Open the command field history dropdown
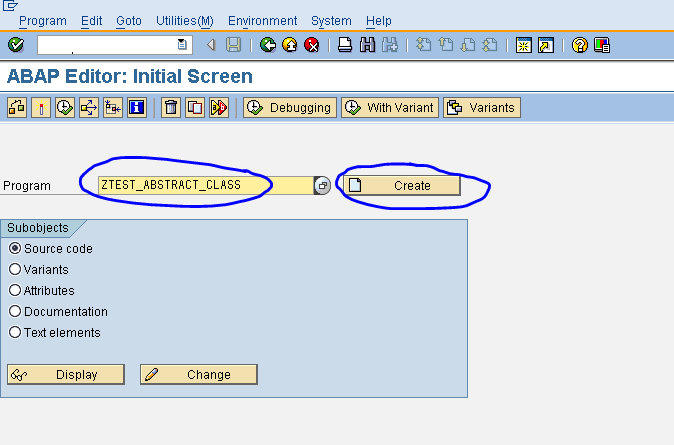The height and width of the screenshot is (445, 674). (182, 44)
